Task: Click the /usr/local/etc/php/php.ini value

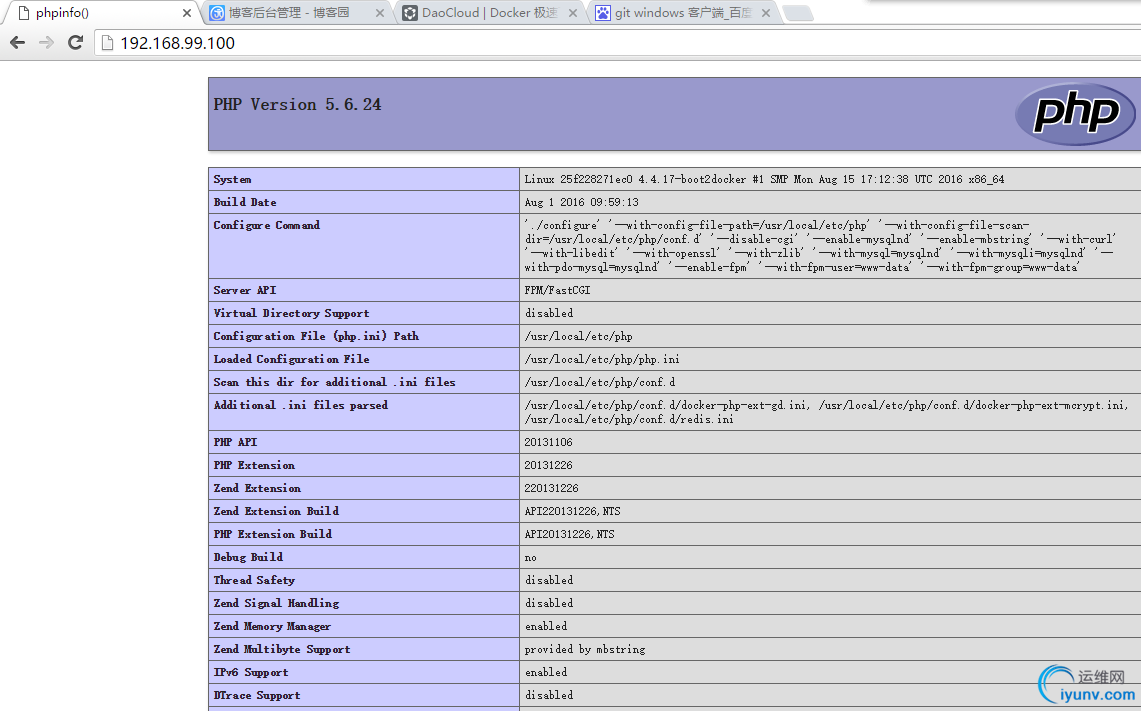Action: (602, 359)
